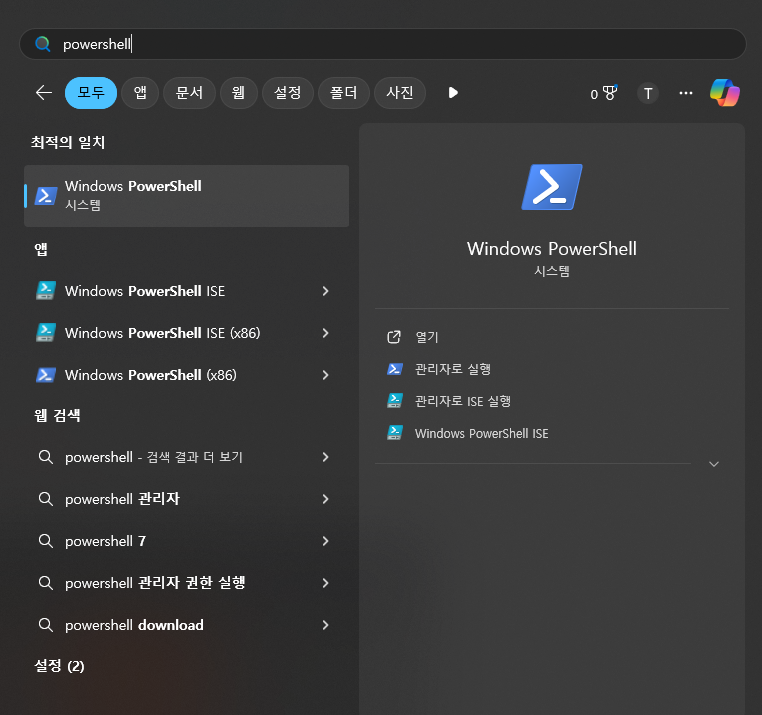Click the open-external icon beside 열기
Viewport: 762px width, 715px height.
tap(394, 337)
